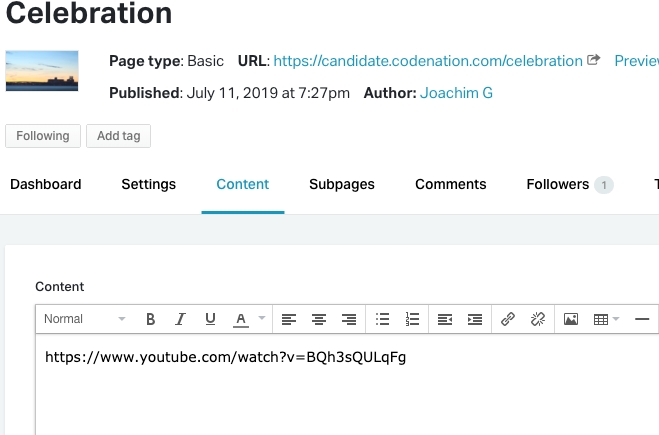Open the Comments tab
This screenshot has width=659, height=435.
coord(450,184)
